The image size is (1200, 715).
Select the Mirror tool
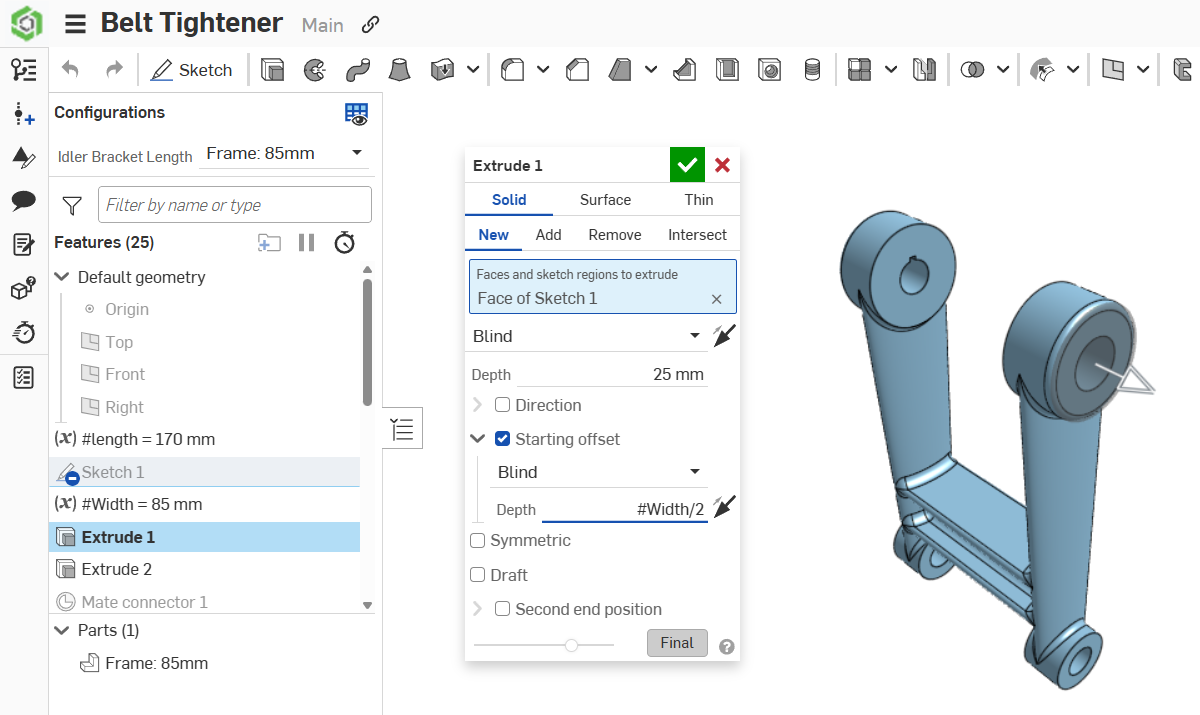(923, 70)
